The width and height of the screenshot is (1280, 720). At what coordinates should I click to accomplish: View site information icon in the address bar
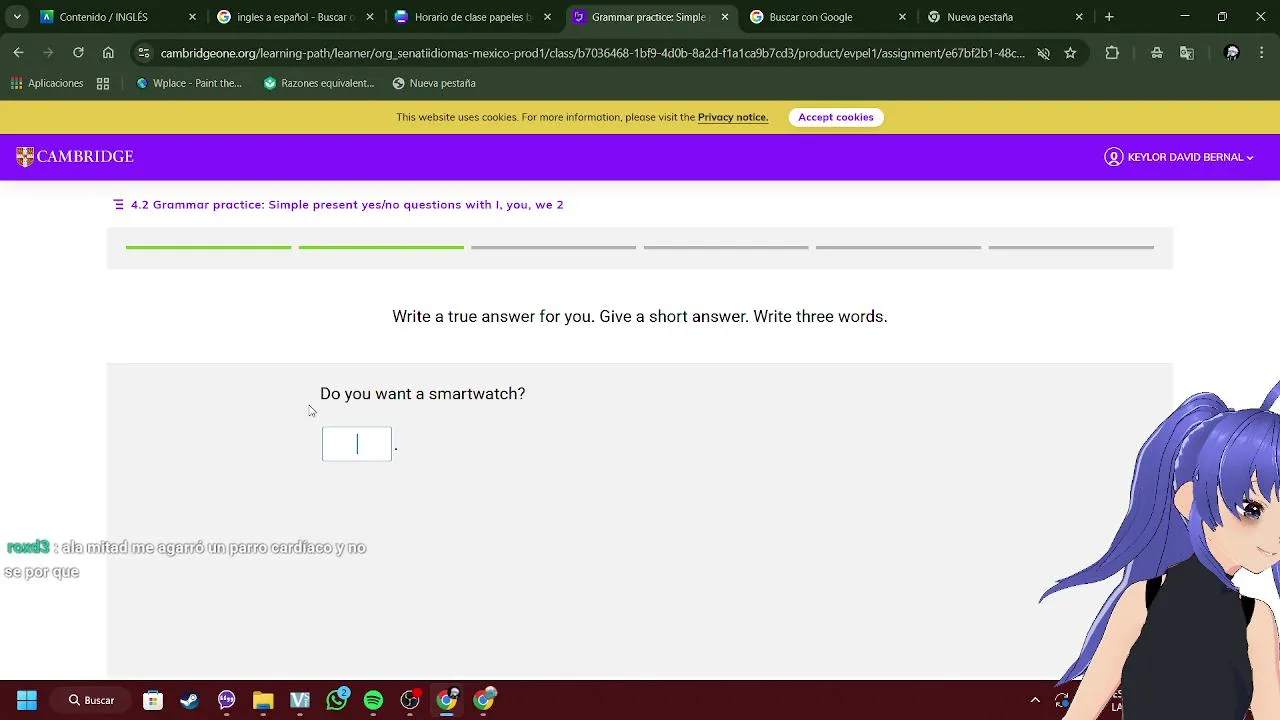pos(143,53)
